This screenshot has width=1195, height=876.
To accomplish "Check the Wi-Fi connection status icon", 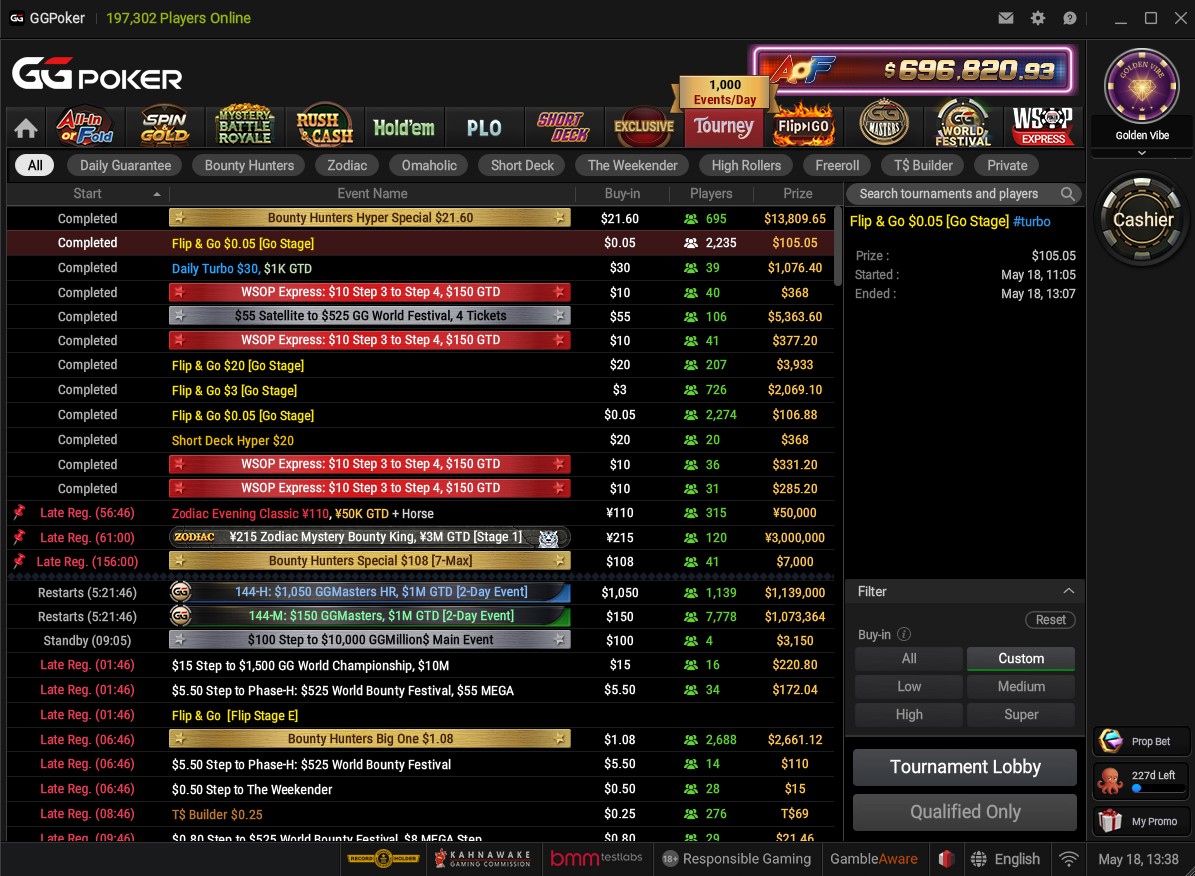I will 1068,859.
